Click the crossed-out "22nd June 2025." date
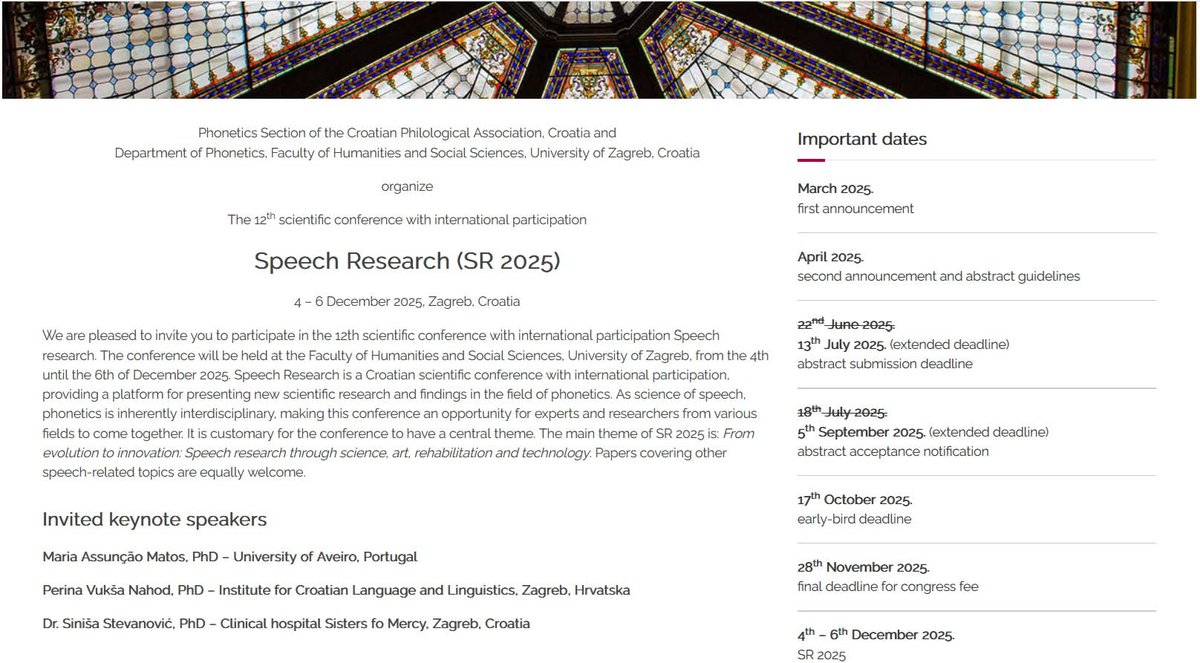 pos(846,324)
